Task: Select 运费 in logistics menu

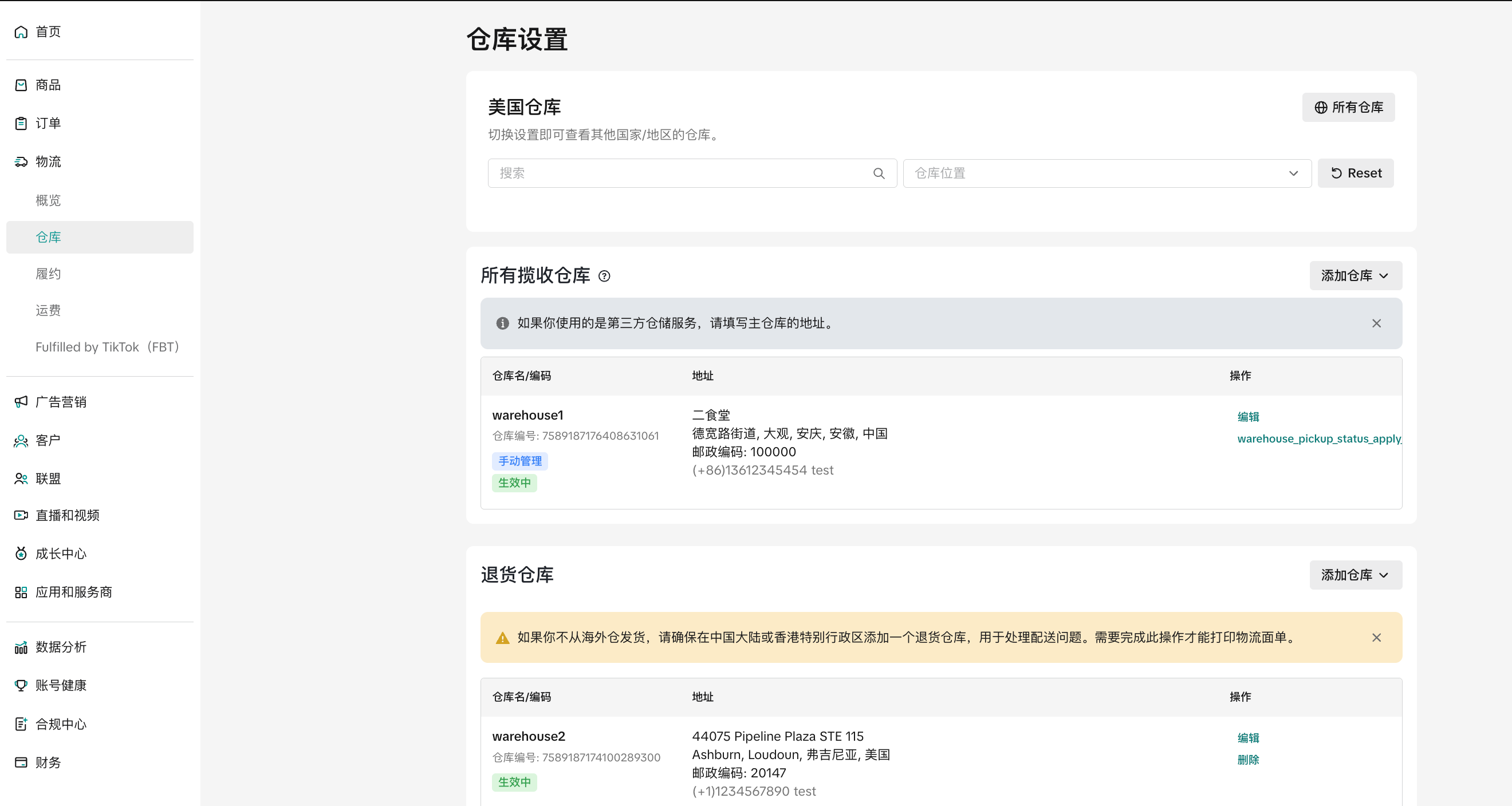Action: (x=48, y=310)
